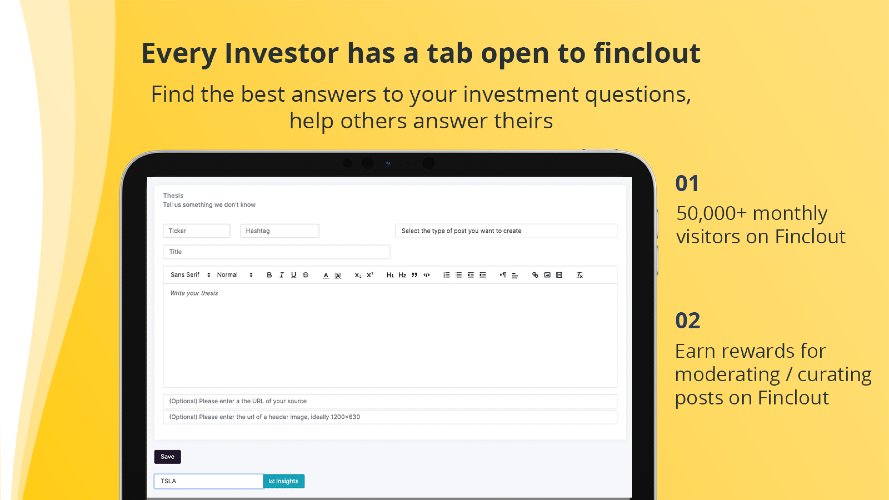Clear text formatting with the Tx icon

[579, 275]
